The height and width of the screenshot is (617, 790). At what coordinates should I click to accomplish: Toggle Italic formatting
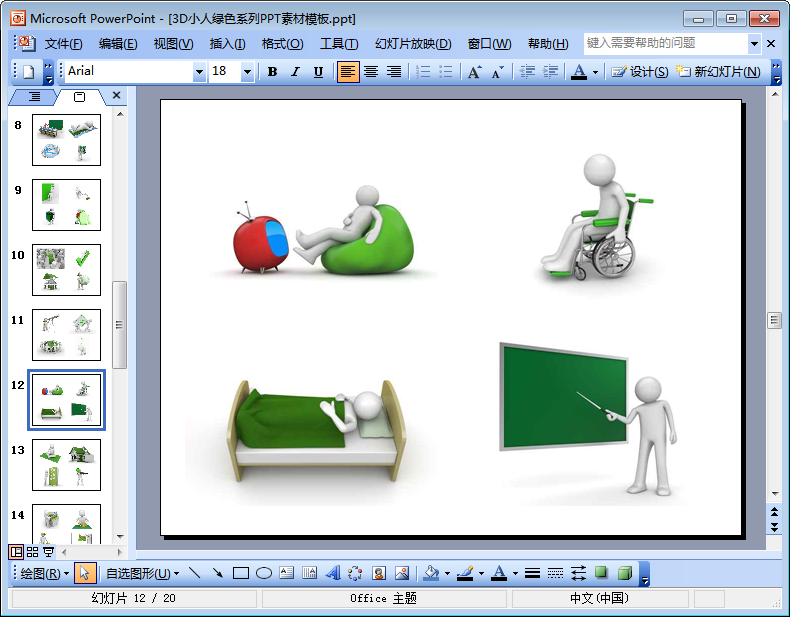pos(295,72)
